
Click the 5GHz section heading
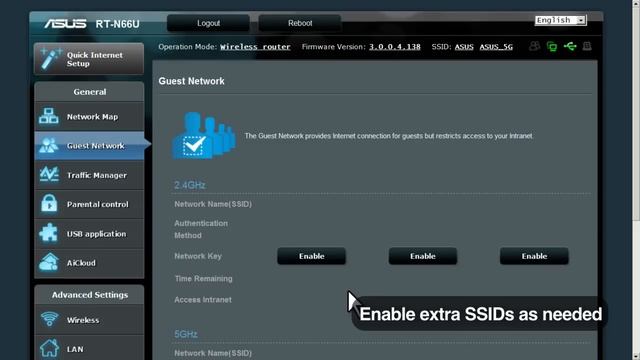pos(186,334)
